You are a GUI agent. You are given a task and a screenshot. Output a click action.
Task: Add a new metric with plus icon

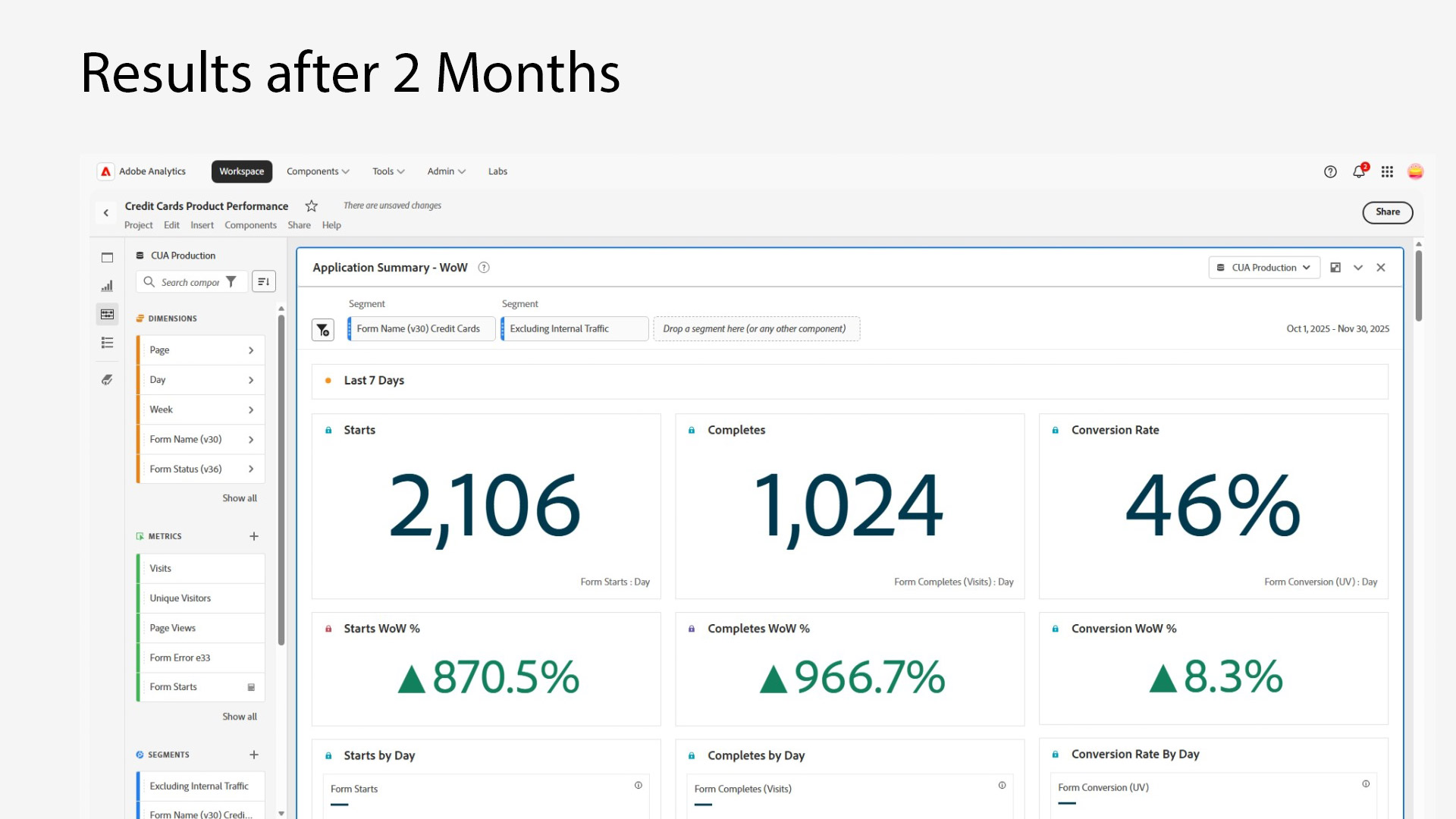click(x=254, y=536)
